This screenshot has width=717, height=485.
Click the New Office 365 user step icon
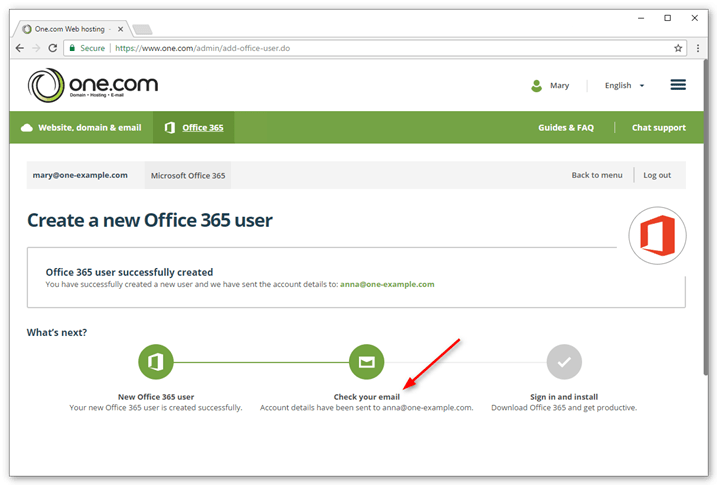tap(156, 362)
